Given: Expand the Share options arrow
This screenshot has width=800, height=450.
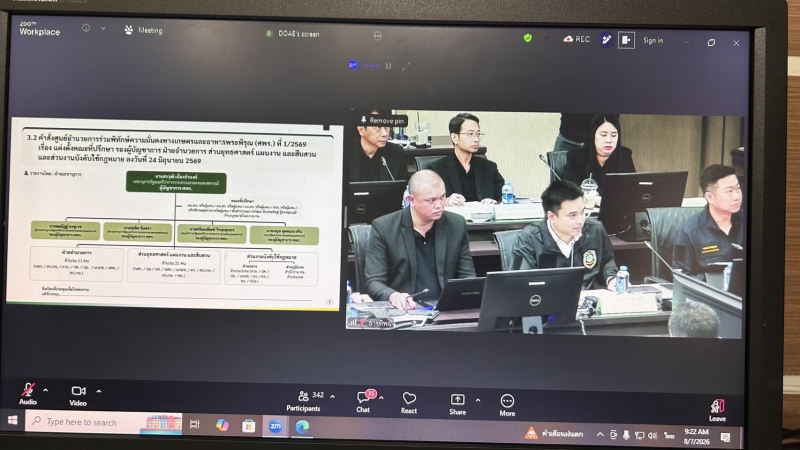Looking at the screenshot, I should (478, 401).
